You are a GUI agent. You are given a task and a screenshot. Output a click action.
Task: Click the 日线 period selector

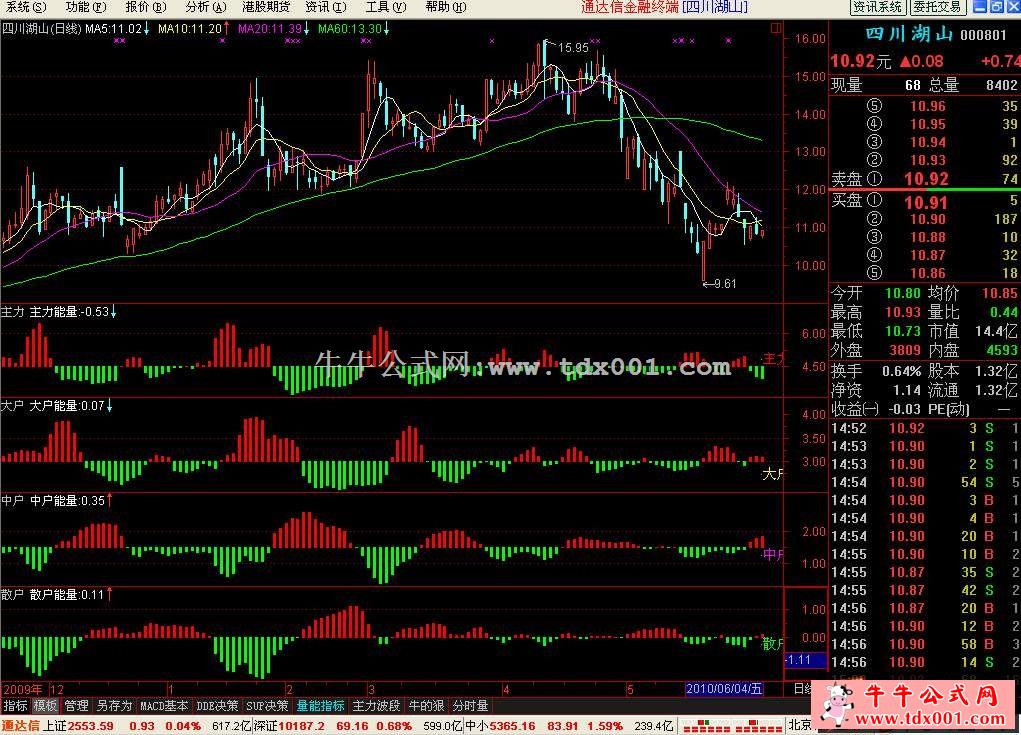click(x=802, y=689)
